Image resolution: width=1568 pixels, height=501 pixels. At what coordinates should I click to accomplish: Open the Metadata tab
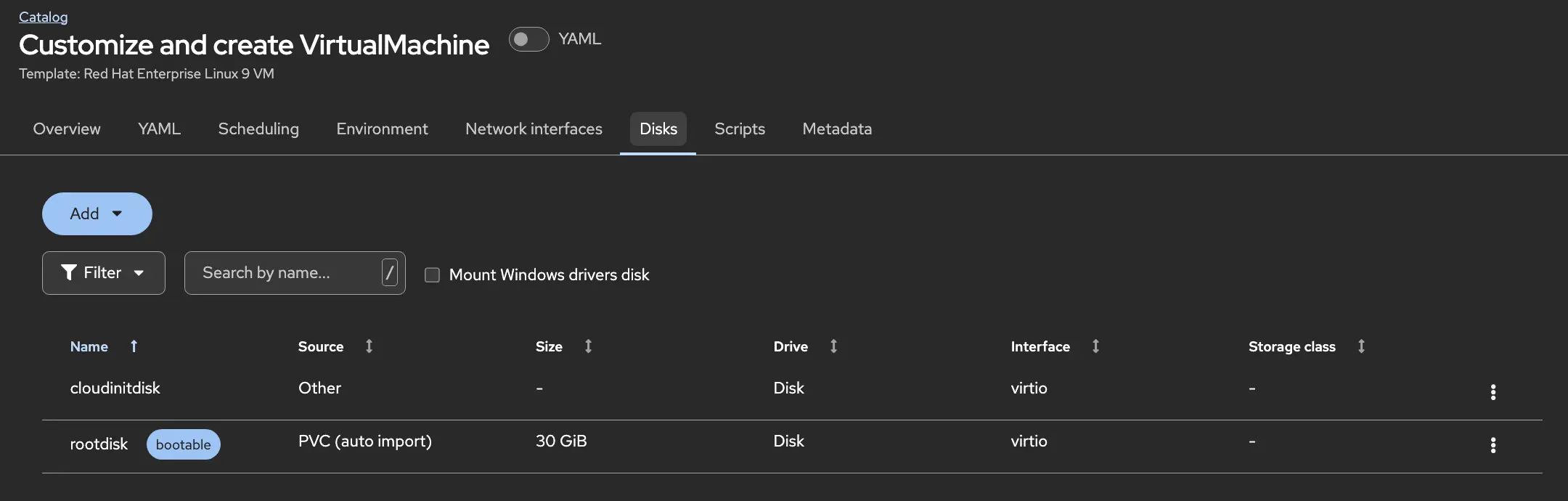click(837, 129)
